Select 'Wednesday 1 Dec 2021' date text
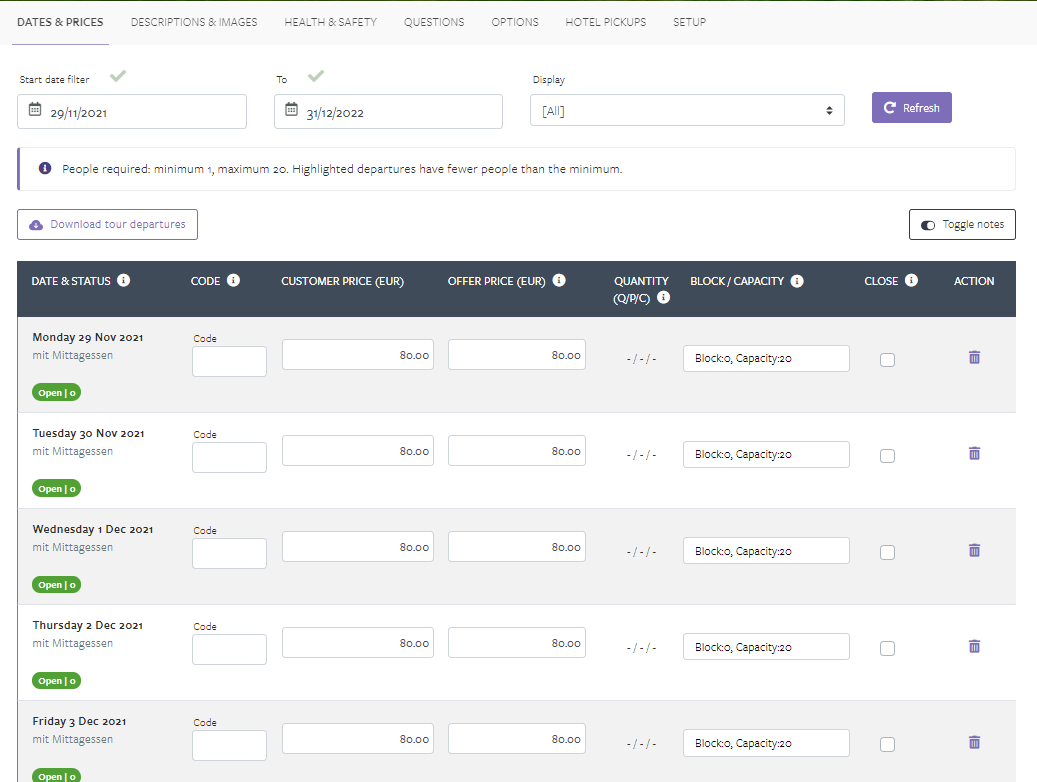This screenshot has height=782, width=1037. pos(93,529)
